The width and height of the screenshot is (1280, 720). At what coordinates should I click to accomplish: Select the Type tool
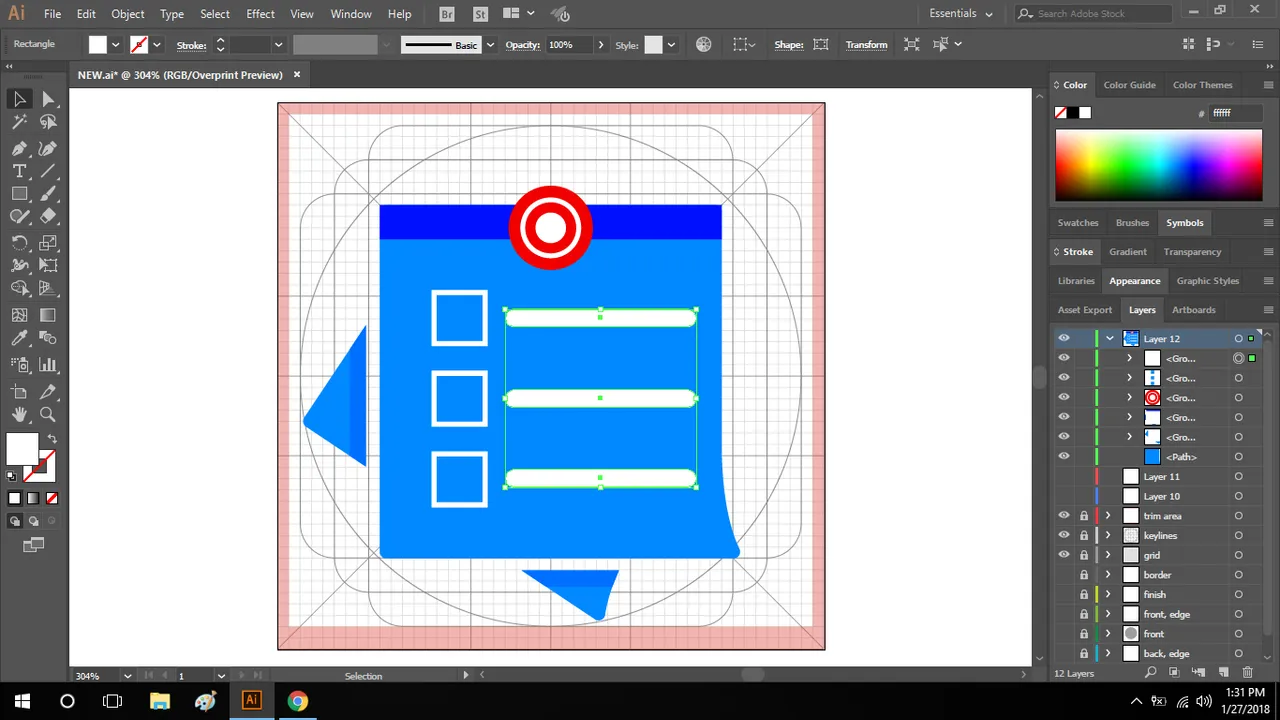pyautogui.click(x=19, y=171)
